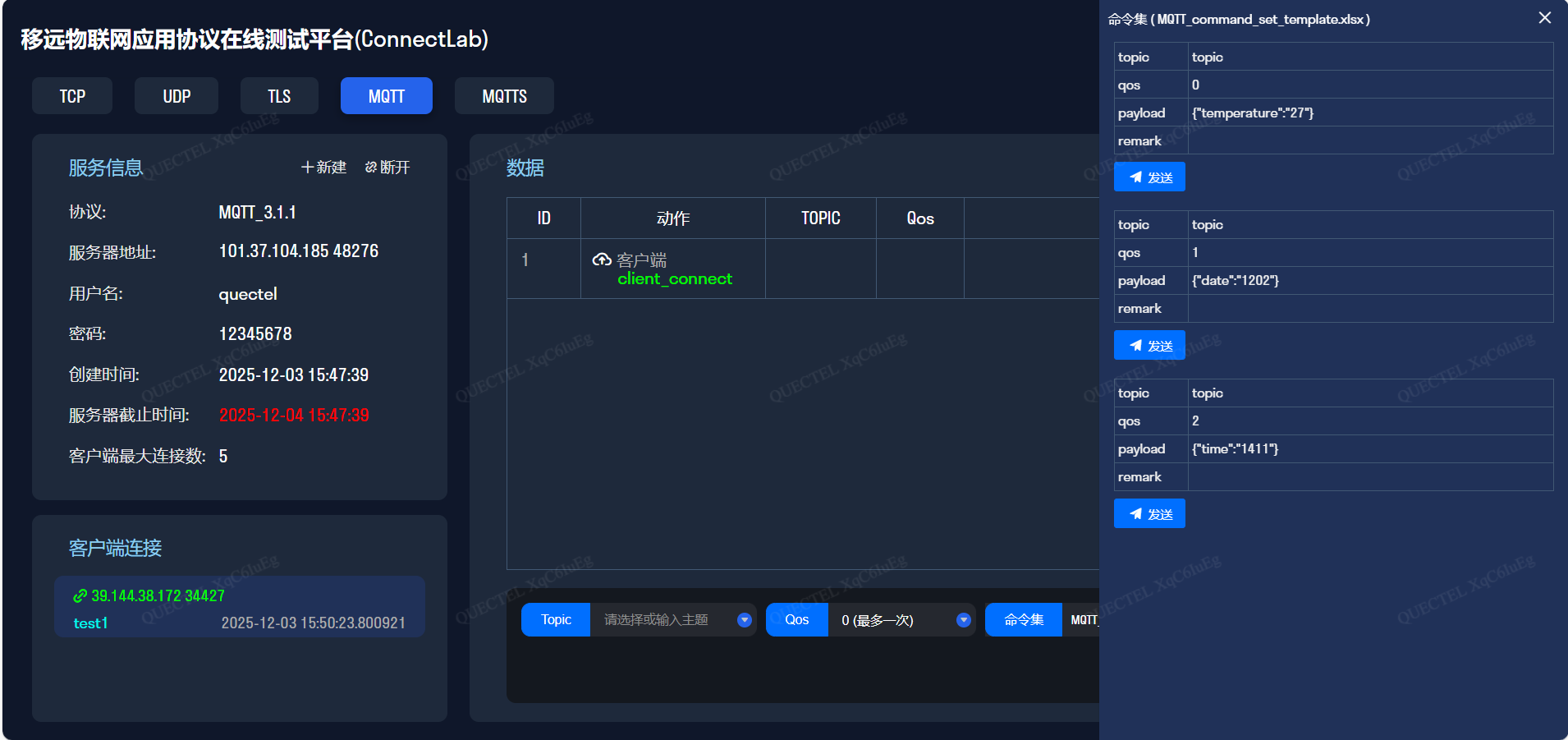Click the 断开 disconnect link icon
The width and height of the screenshot is (1568, 740).
pyautogui.click(x=371, y=168)
